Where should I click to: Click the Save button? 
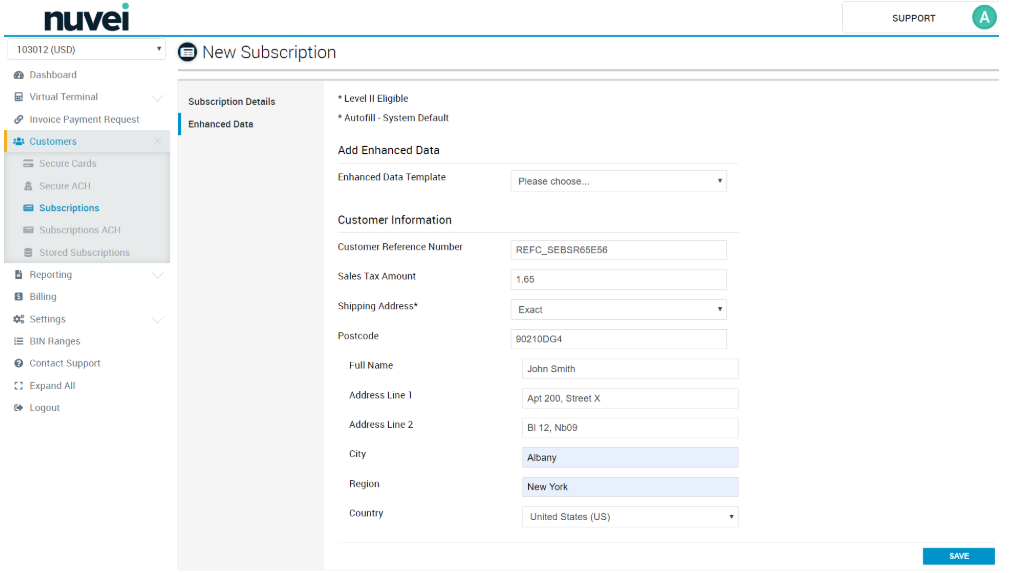pyautogui.click(x=958, y=556)
